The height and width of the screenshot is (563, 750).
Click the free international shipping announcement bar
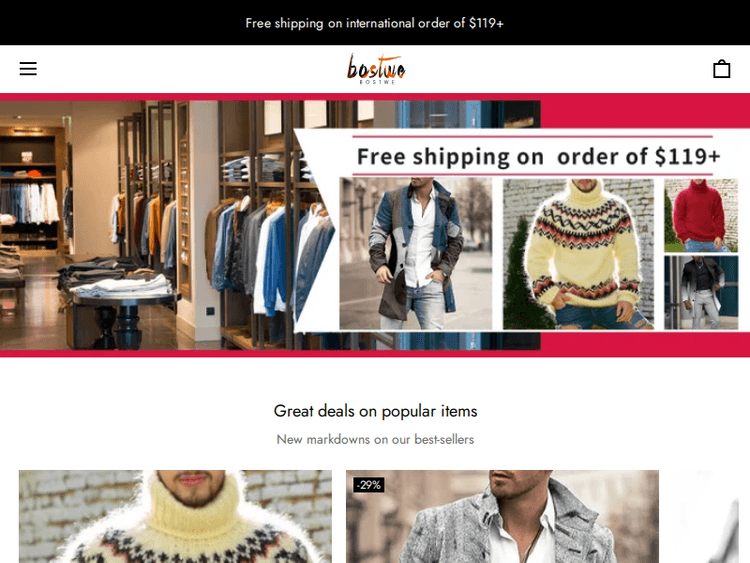point(375,22)
